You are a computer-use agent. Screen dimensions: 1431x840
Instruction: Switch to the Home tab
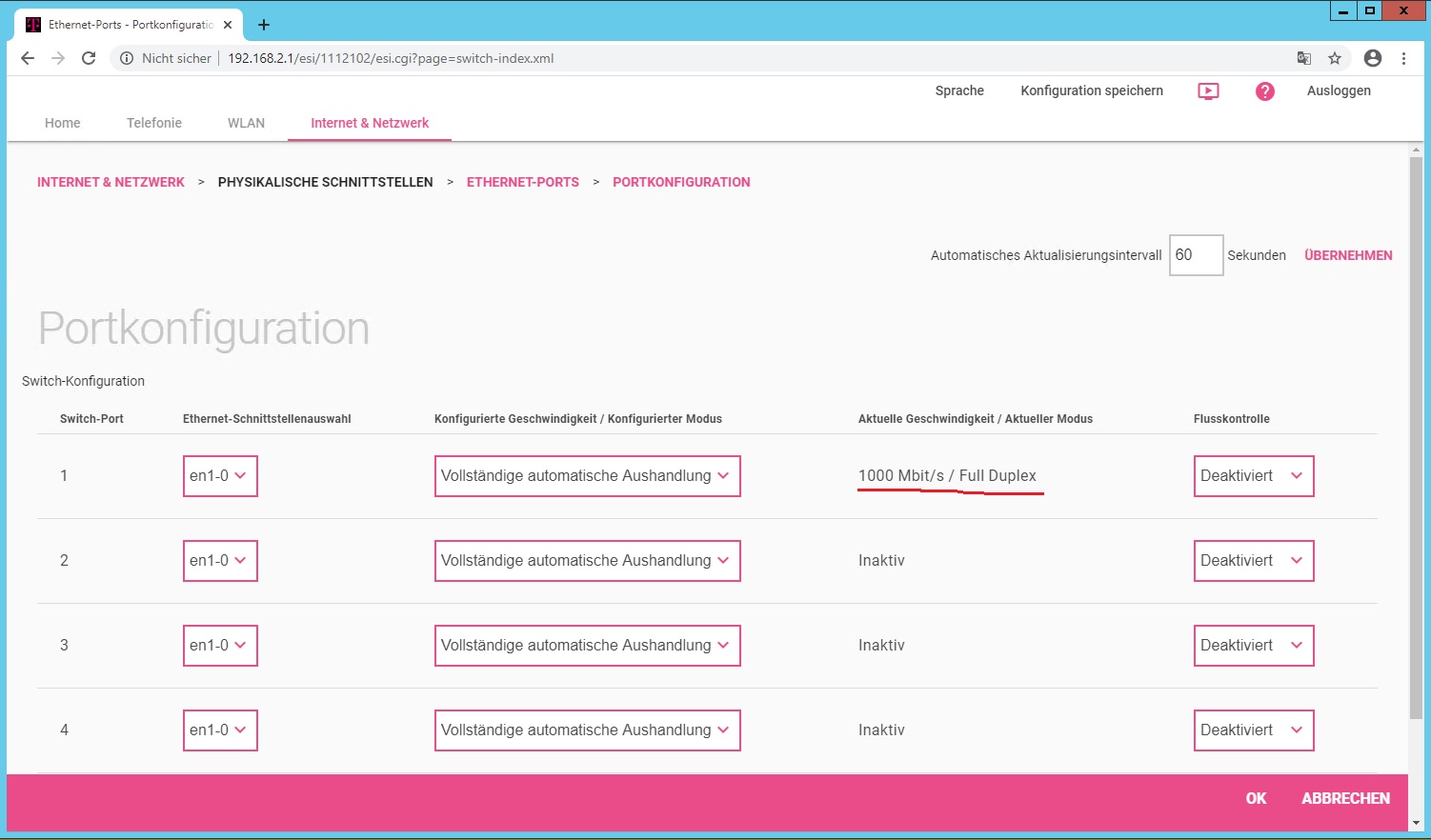[x=63, y=123]
